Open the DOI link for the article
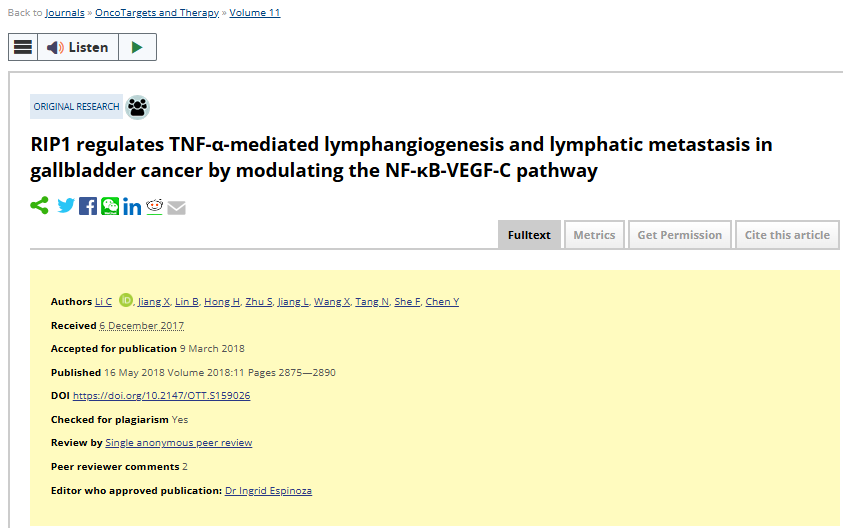 click(x=161, y=396)
